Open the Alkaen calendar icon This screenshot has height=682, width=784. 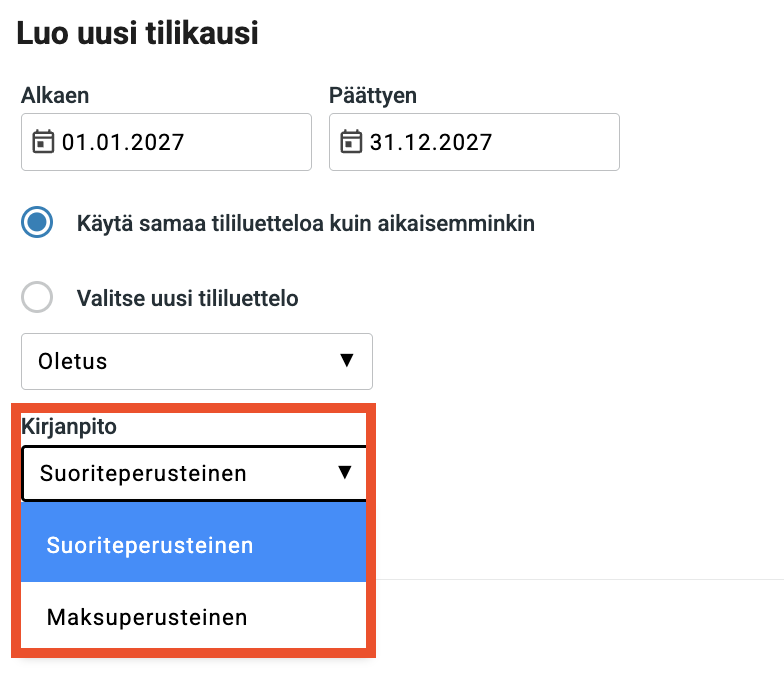(42, 141)
